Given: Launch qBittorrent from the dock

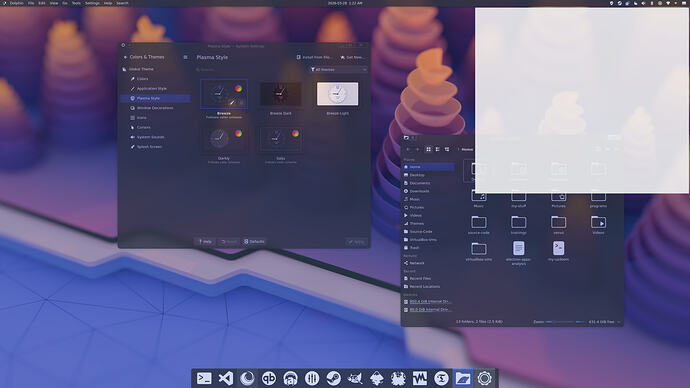Looking at the screenshot, I should (269, 378).
